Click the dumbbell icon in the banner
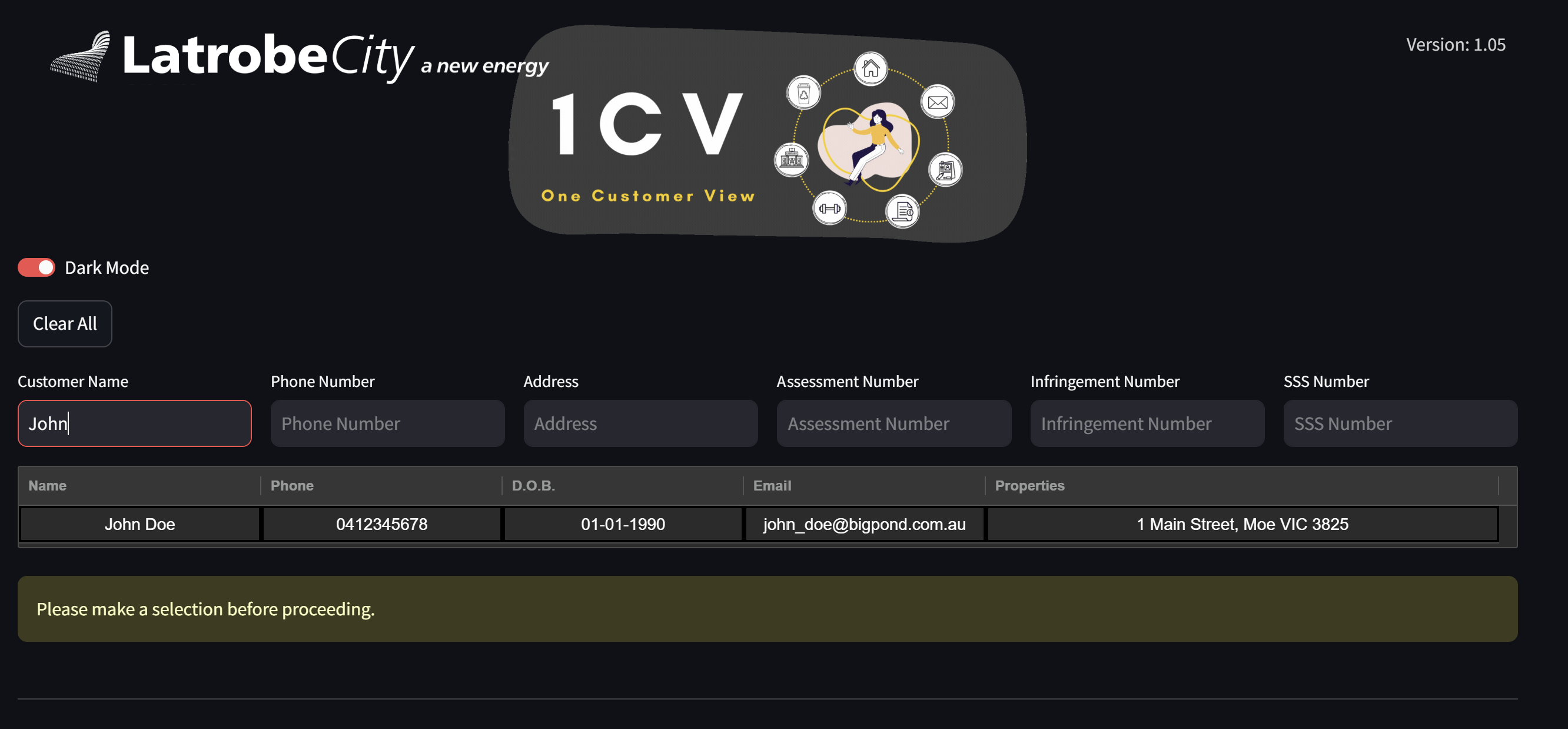 pos(829,208)
